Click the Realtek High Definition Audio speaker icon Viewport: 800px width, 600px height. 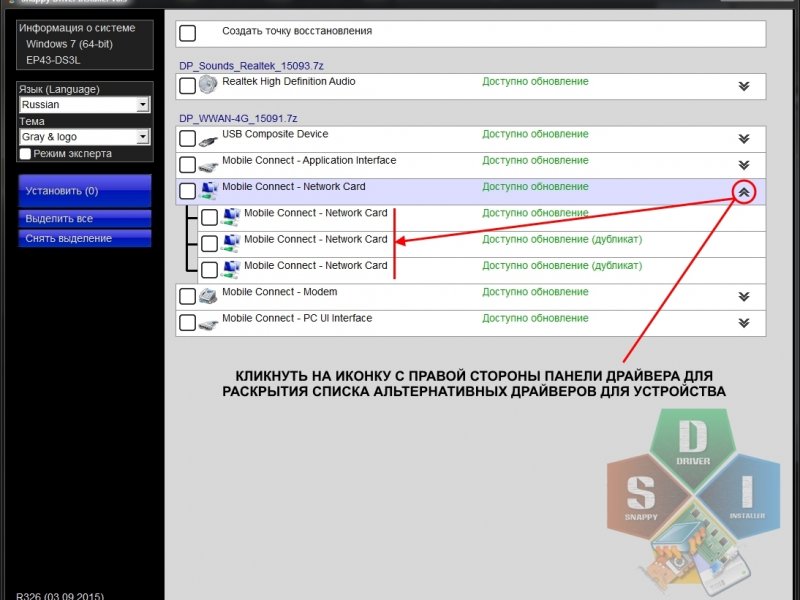(208, 85)
